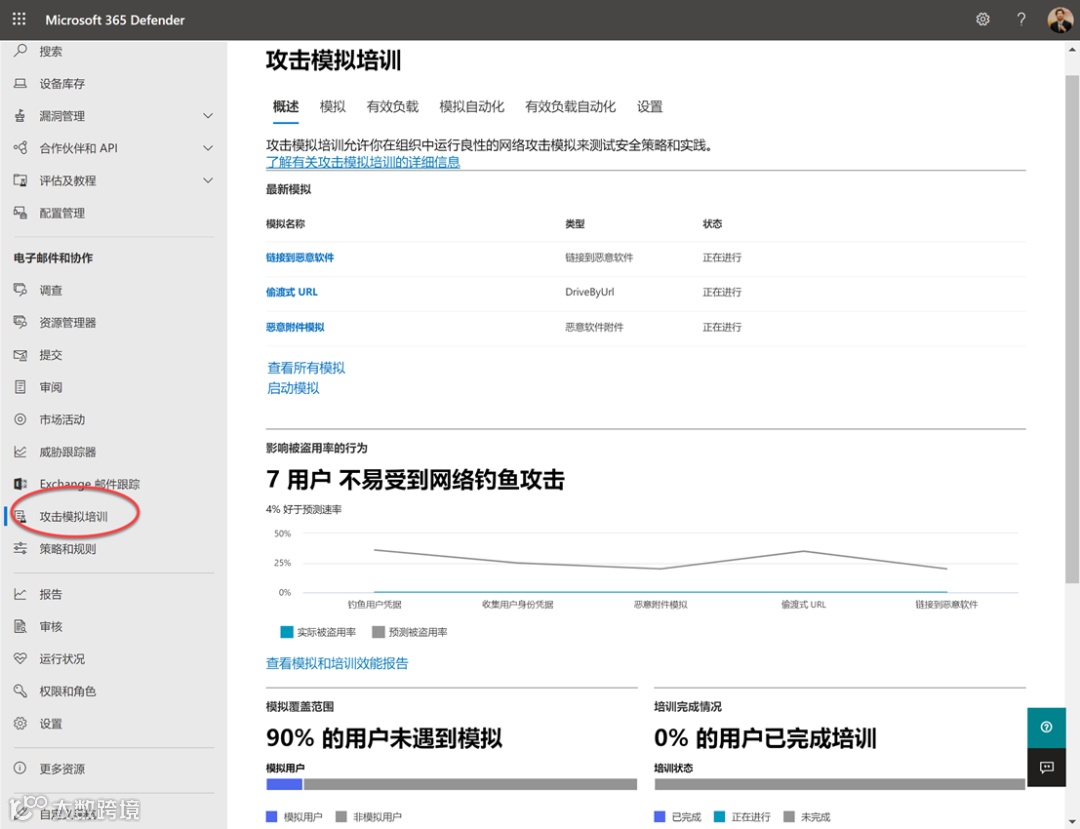
Task: Click 正在进行 status in 恶意附件模拟 row
Action: (x=722, y=327)
